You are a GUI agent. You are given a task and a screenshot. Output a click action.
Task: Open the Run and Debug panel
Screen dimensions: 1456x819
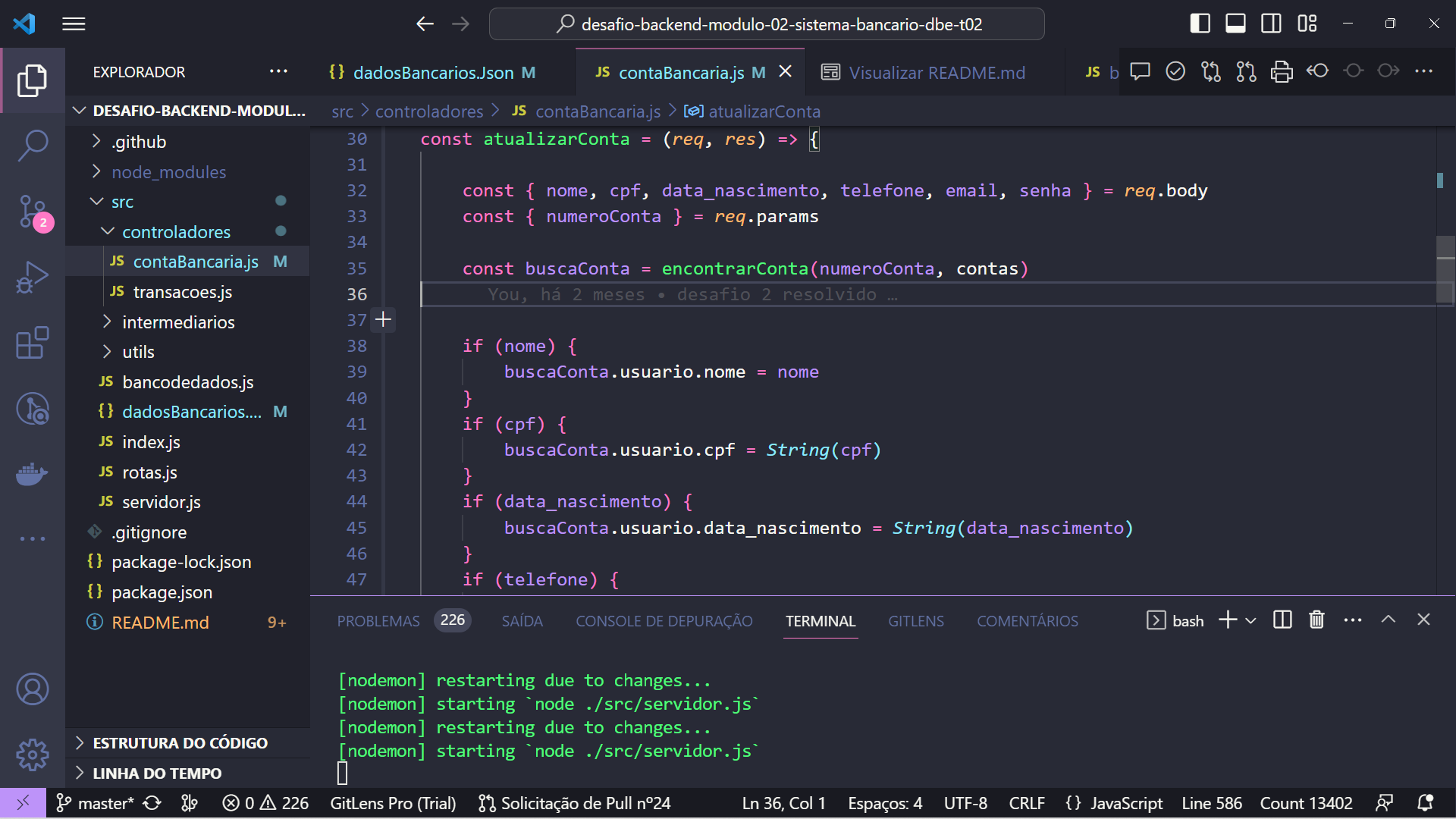point(33,278)
